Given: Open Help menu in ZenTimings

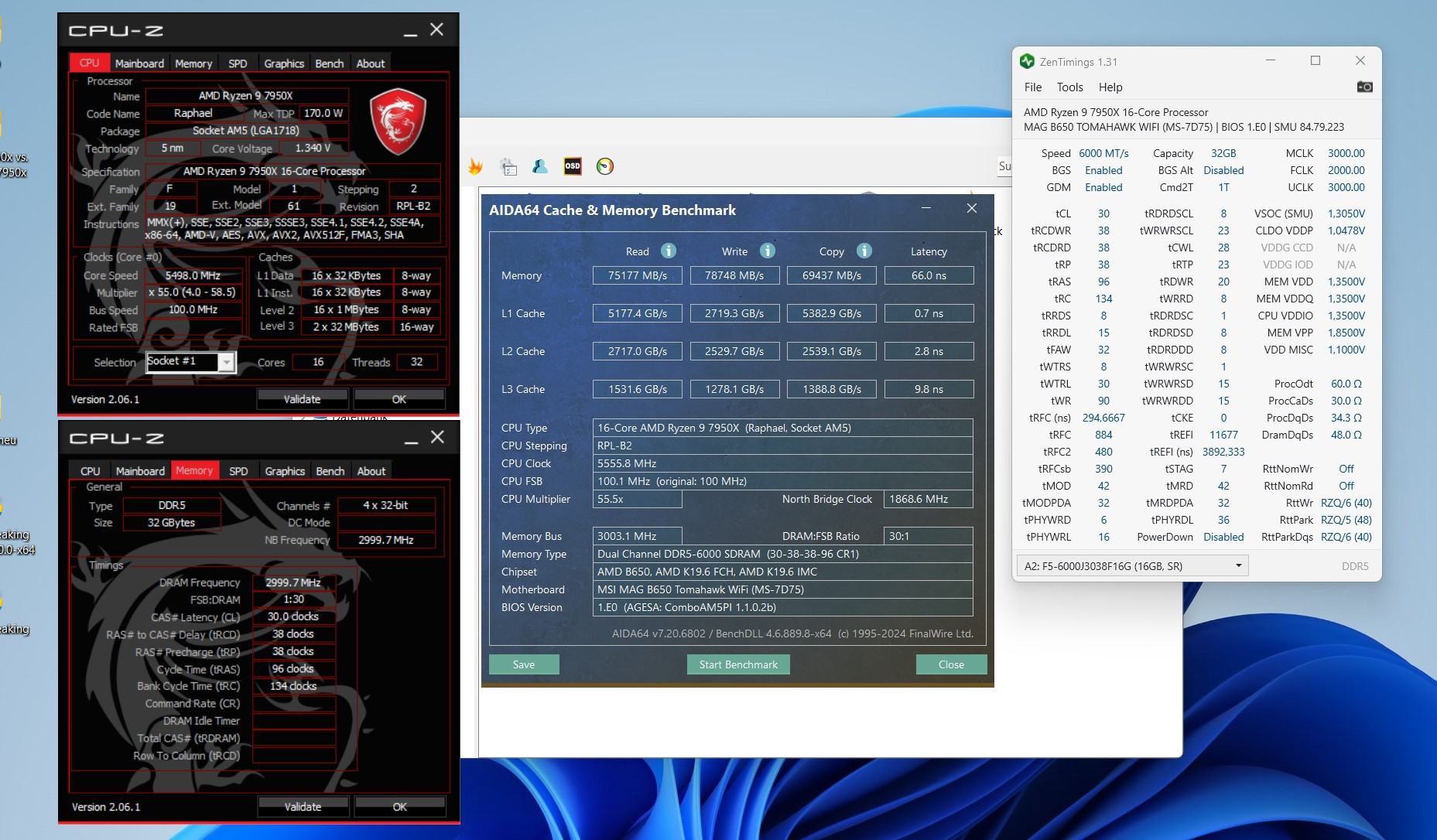Looking at the screenshot, I should [x=1110, y=87].
